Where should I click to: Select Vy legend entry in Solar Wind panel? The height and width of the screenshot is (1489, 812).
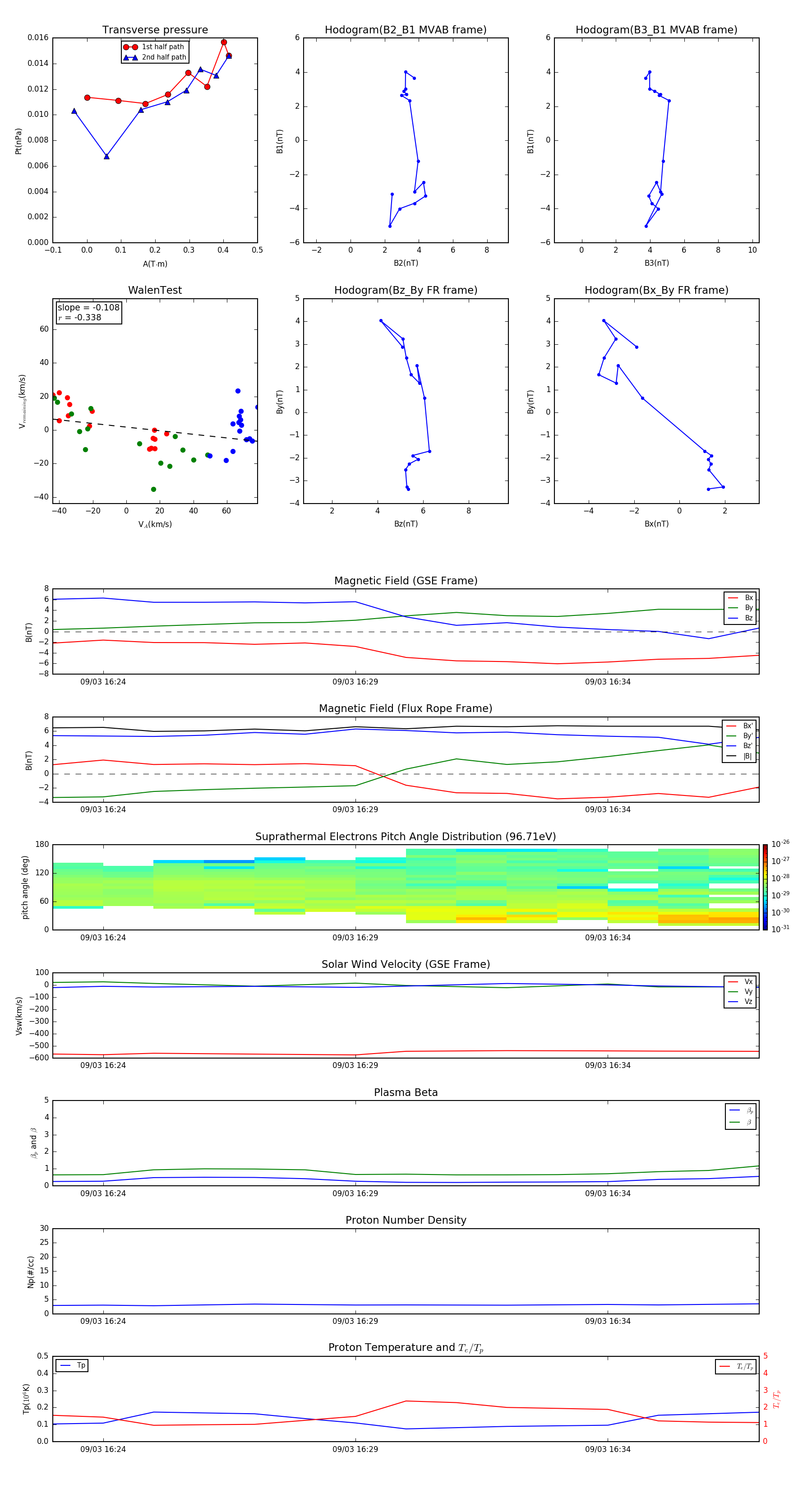741,991
